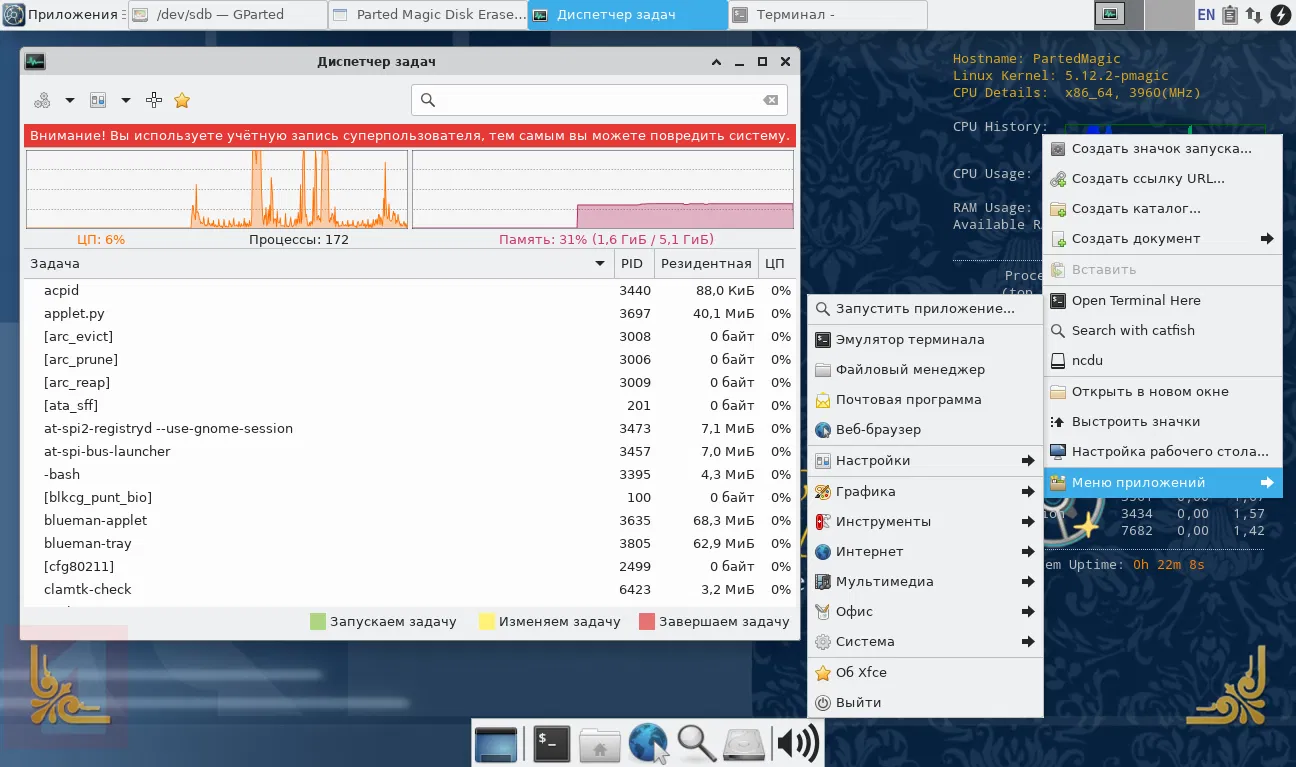Viewport: 1296px width, 767px height.
Task: Select the crosshair identify-window tool
Action: click(x=154, y=100)
